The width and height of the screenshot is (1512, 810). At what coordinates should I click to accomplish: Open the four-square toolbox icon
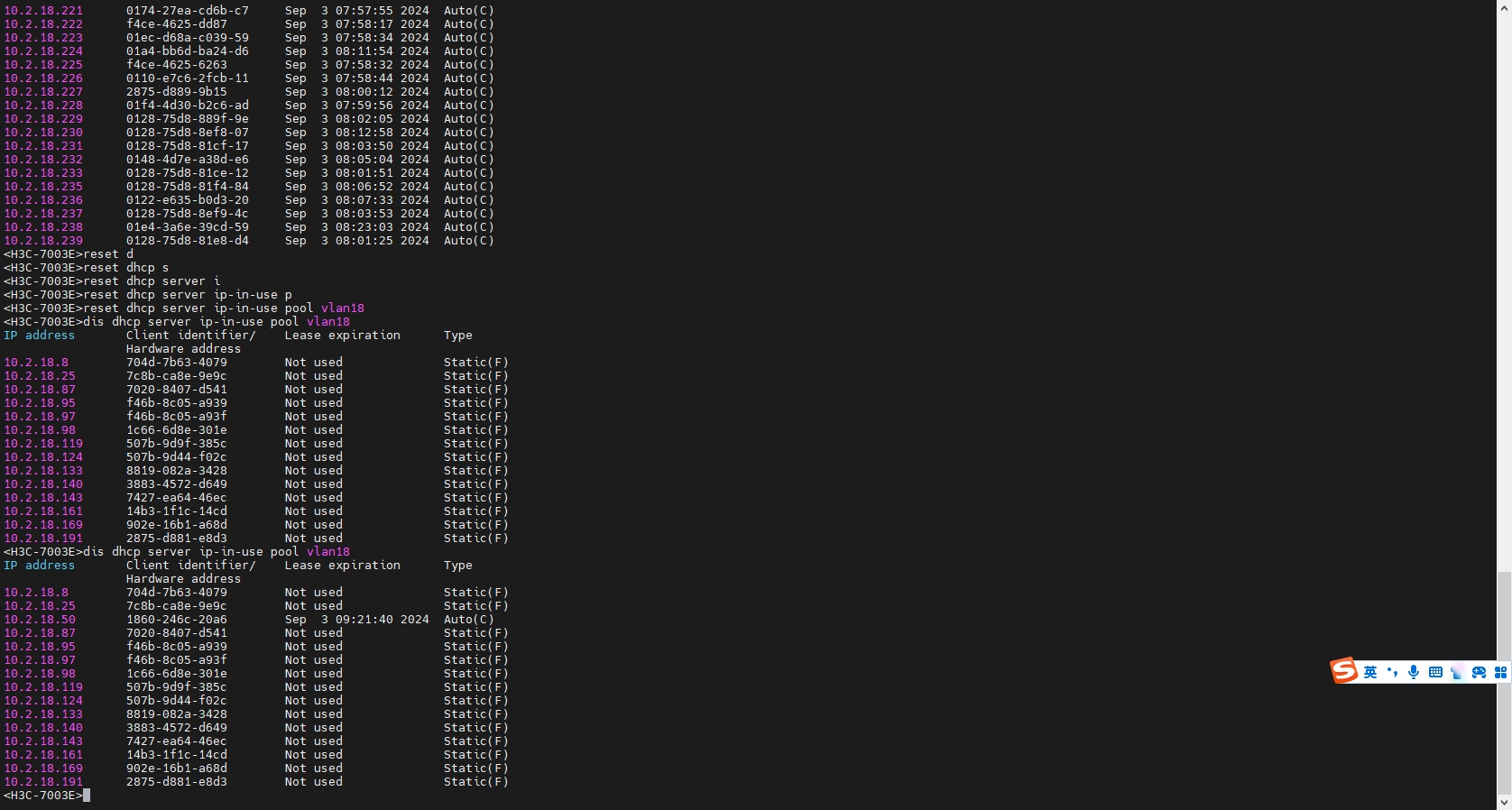tap(1500, 672)
